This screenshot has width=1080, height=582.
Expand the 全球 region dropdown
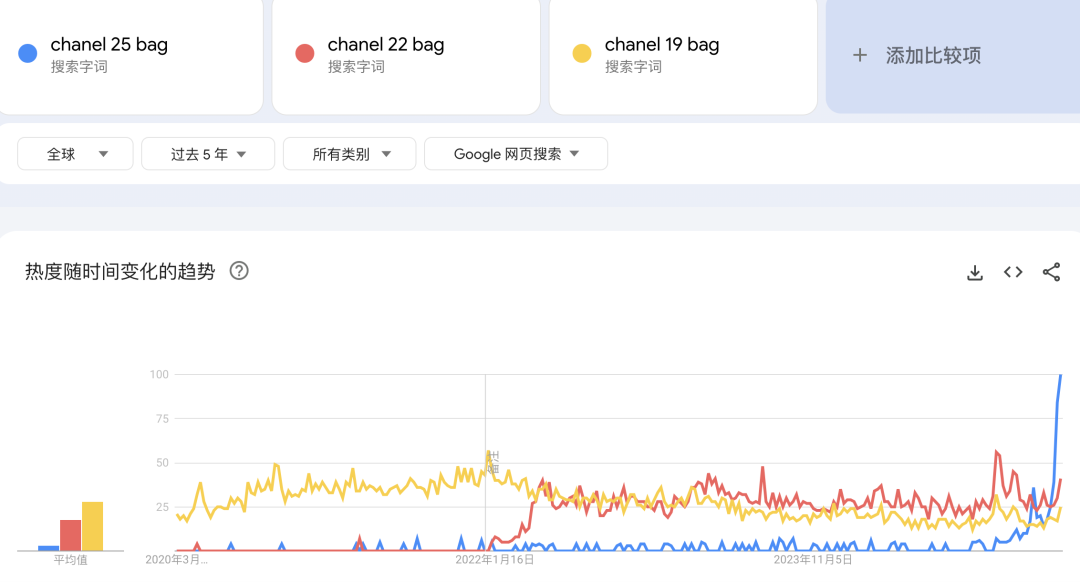[75, 154]
